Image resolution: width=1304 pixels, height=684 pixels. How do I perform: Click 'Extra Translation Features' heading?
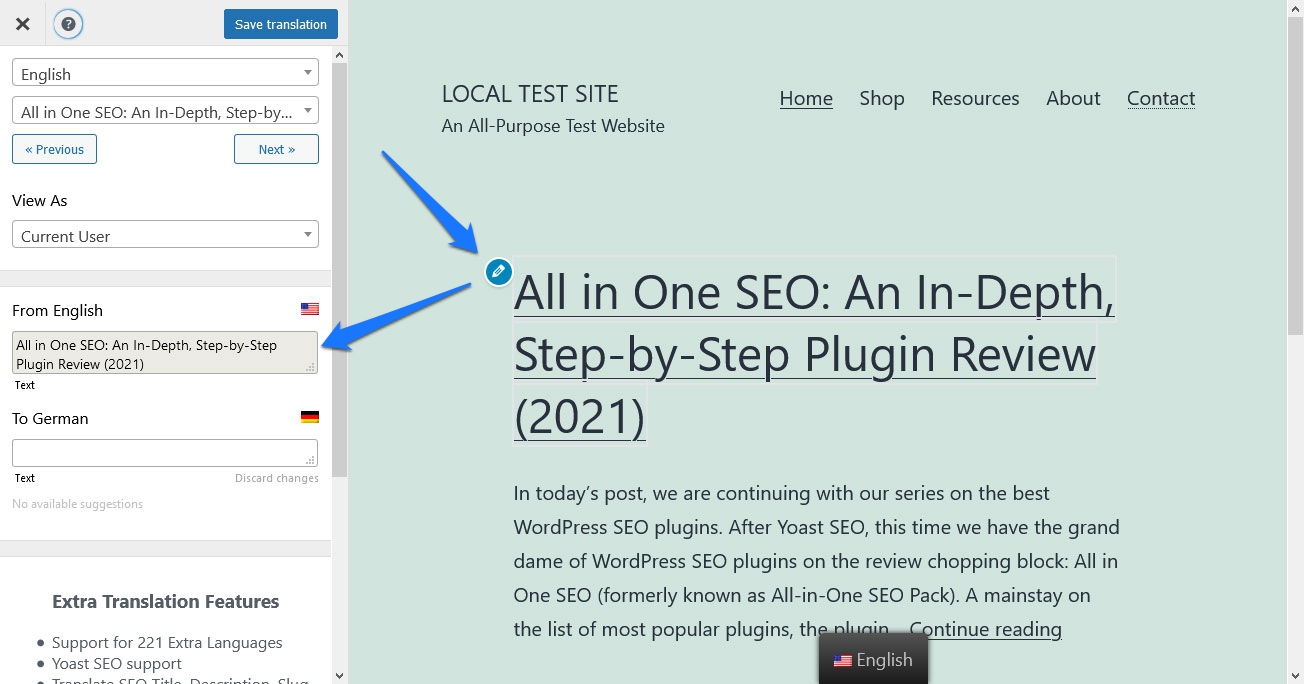coord(166,601)
